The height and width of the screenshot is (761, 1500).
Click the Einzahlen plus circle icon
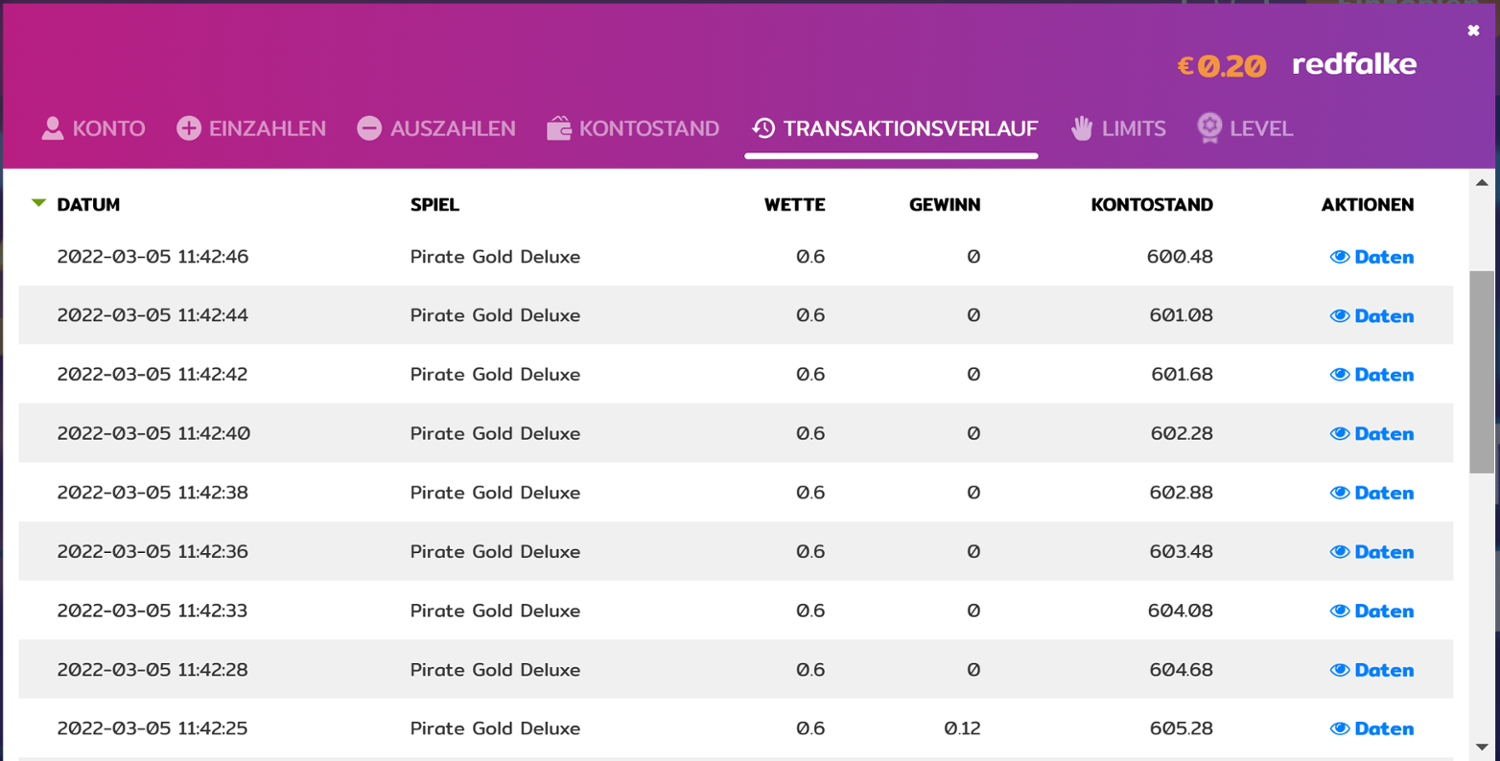[x=189, y=129]
